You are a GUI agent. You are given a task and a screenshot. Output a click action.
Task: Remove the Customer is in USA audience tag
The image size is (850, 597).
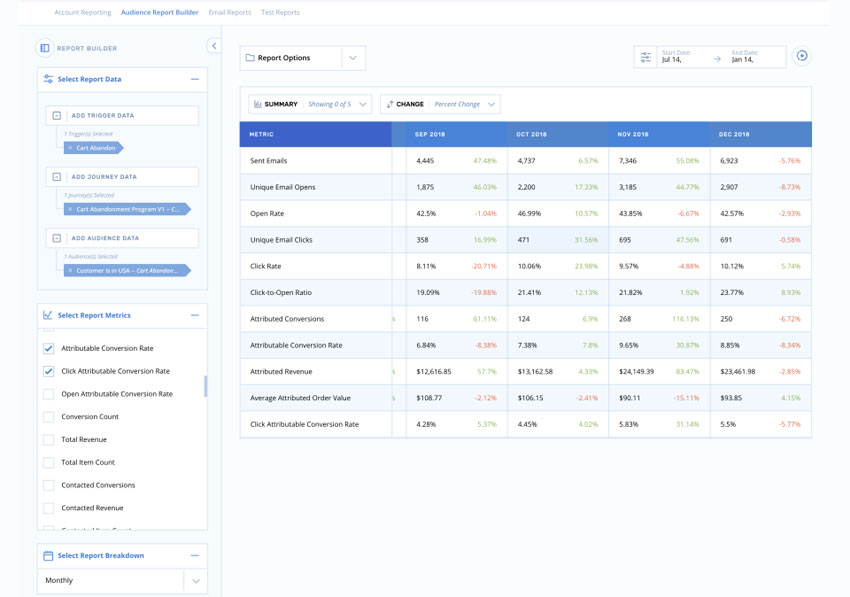[70, 271]
